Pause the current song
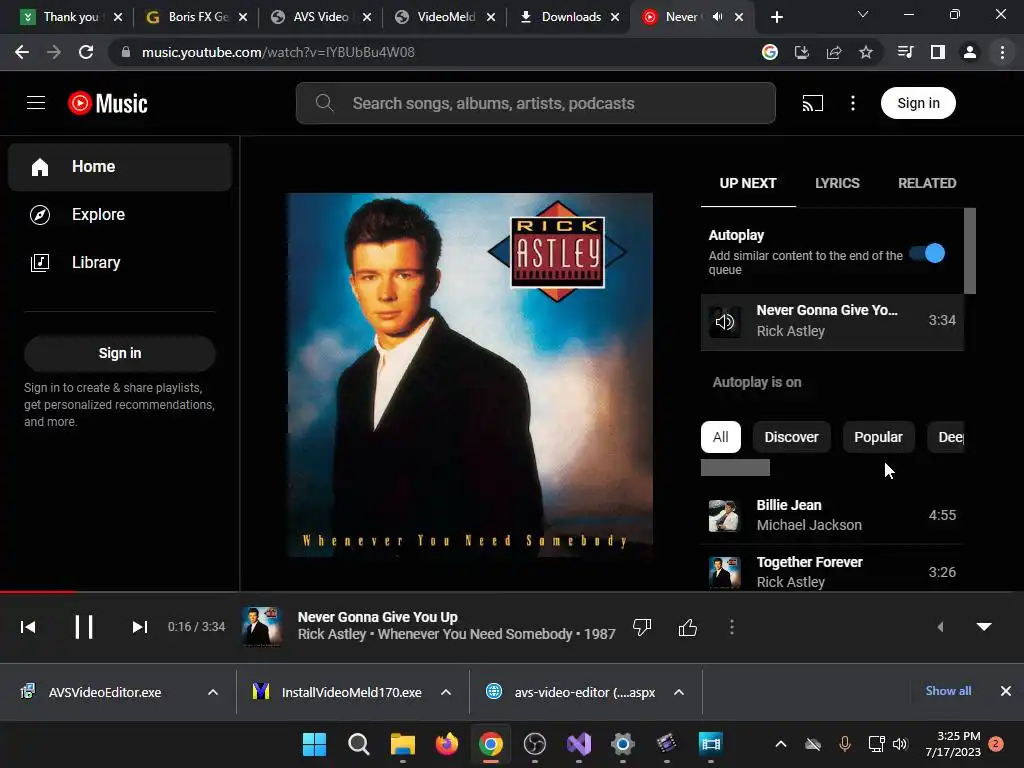 [84, 627]
